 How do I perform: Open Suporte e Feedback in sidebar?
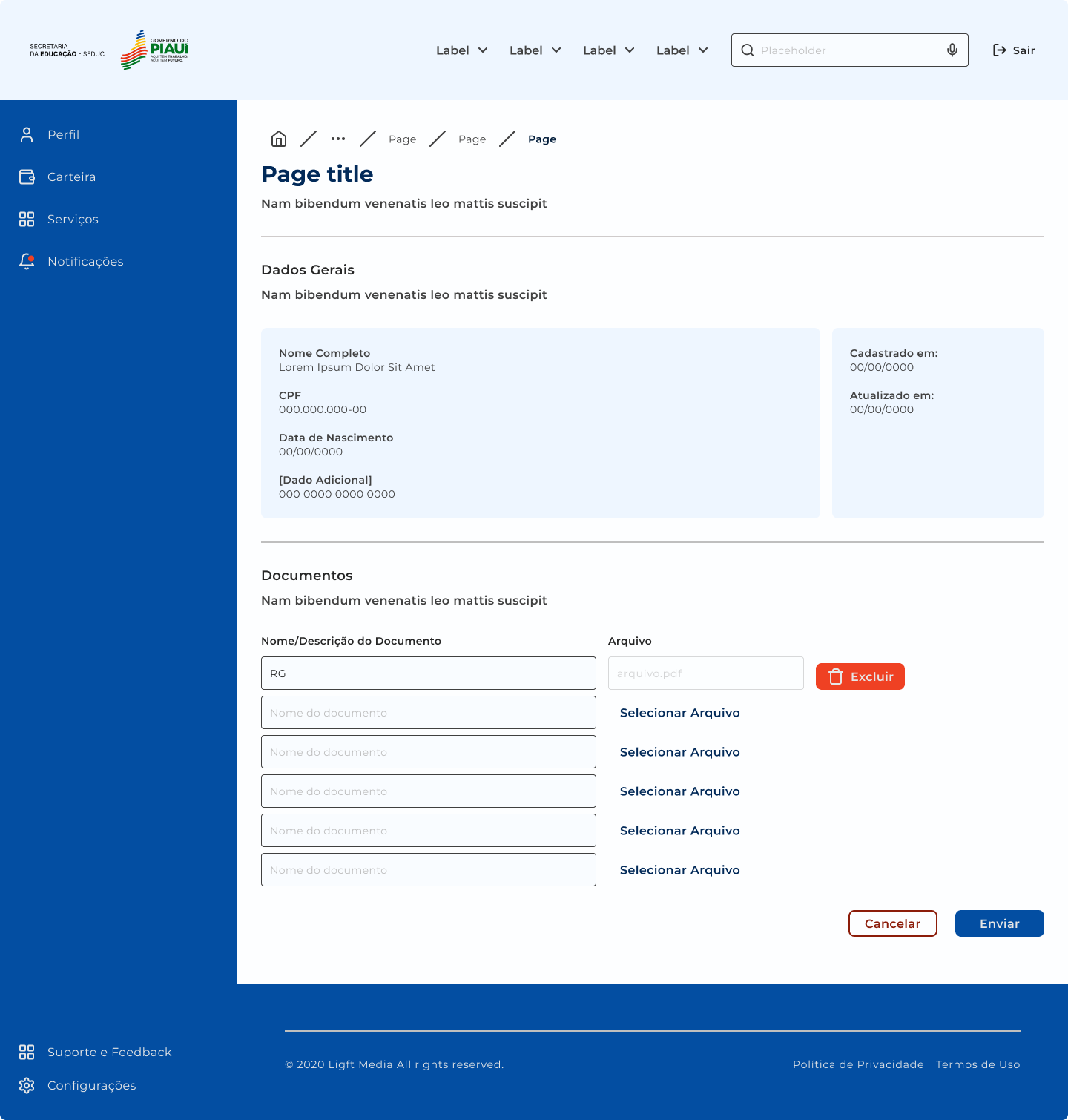click(x=109, y=1052)
